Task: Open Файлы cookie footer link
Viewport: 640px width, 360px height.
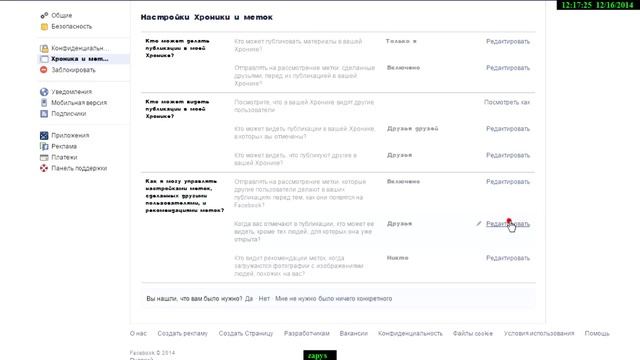Action: point(473,333)
